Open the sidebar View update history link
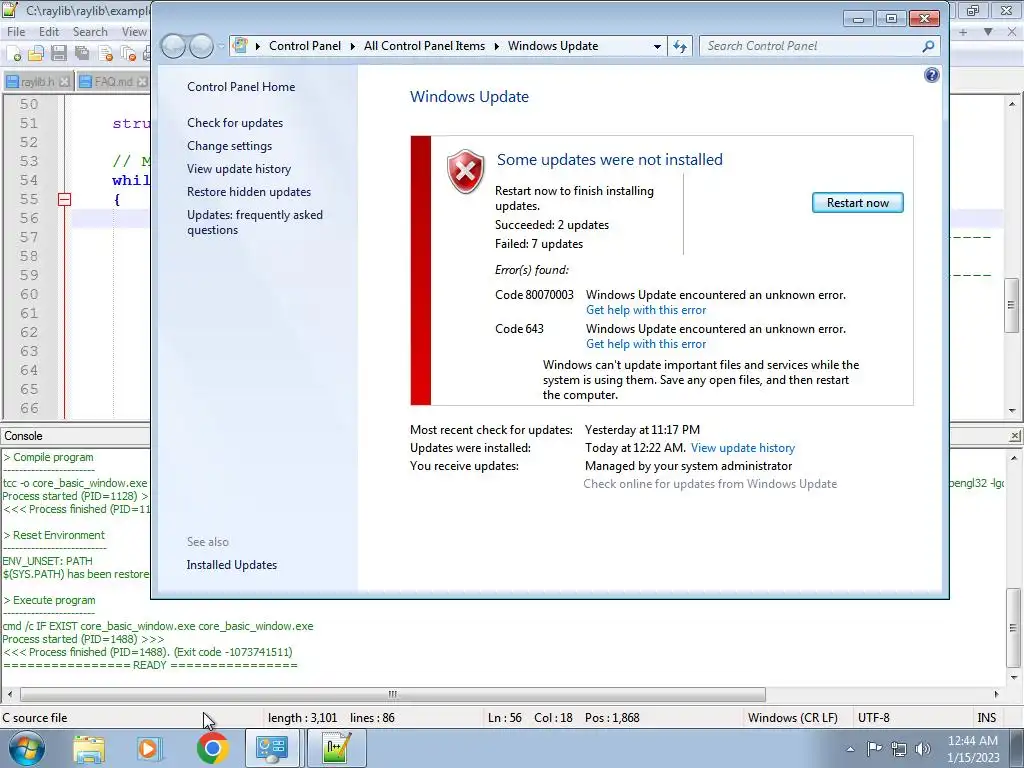 [x=239, y=168]
